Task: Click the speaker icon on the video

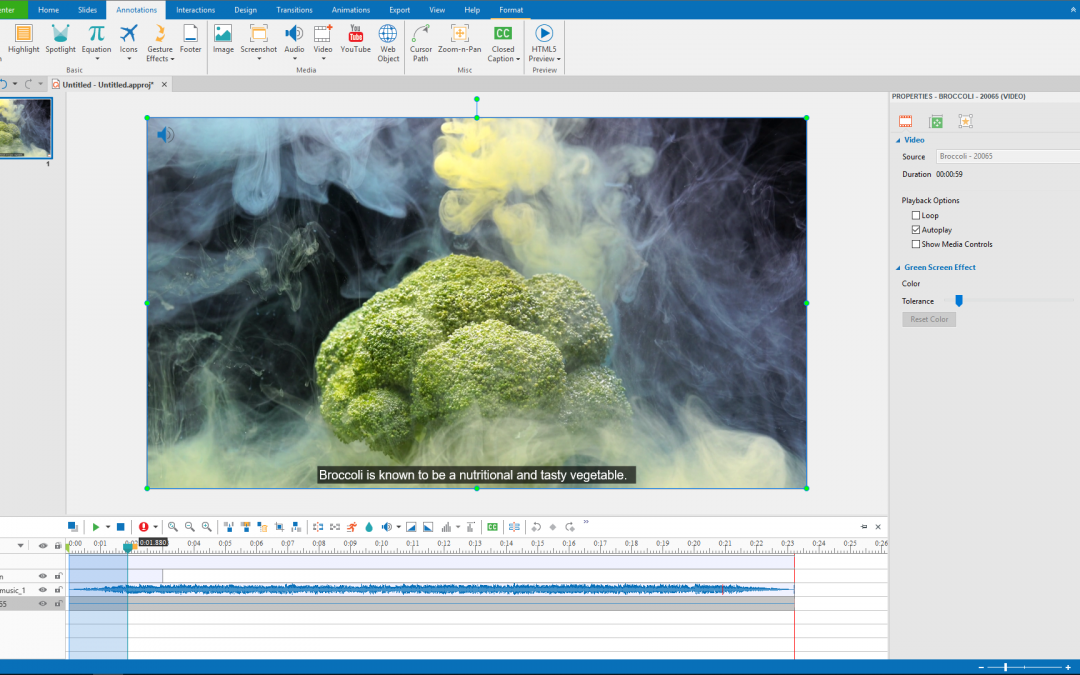Action: (x=165, y=135)
